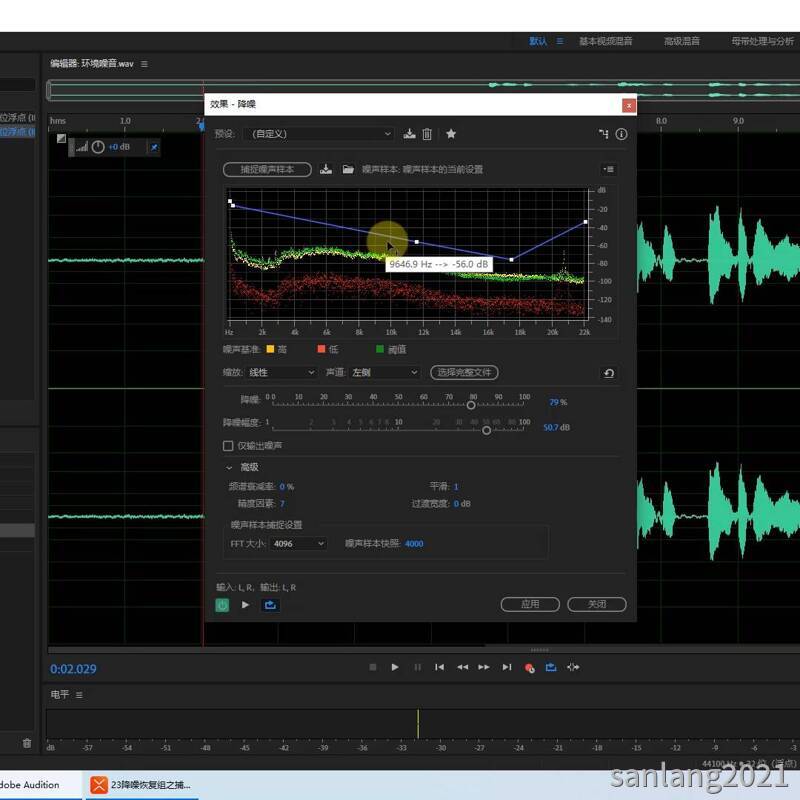800x800 pixels.
Task: Collapse the 高级 section
Action: (229, 467)
